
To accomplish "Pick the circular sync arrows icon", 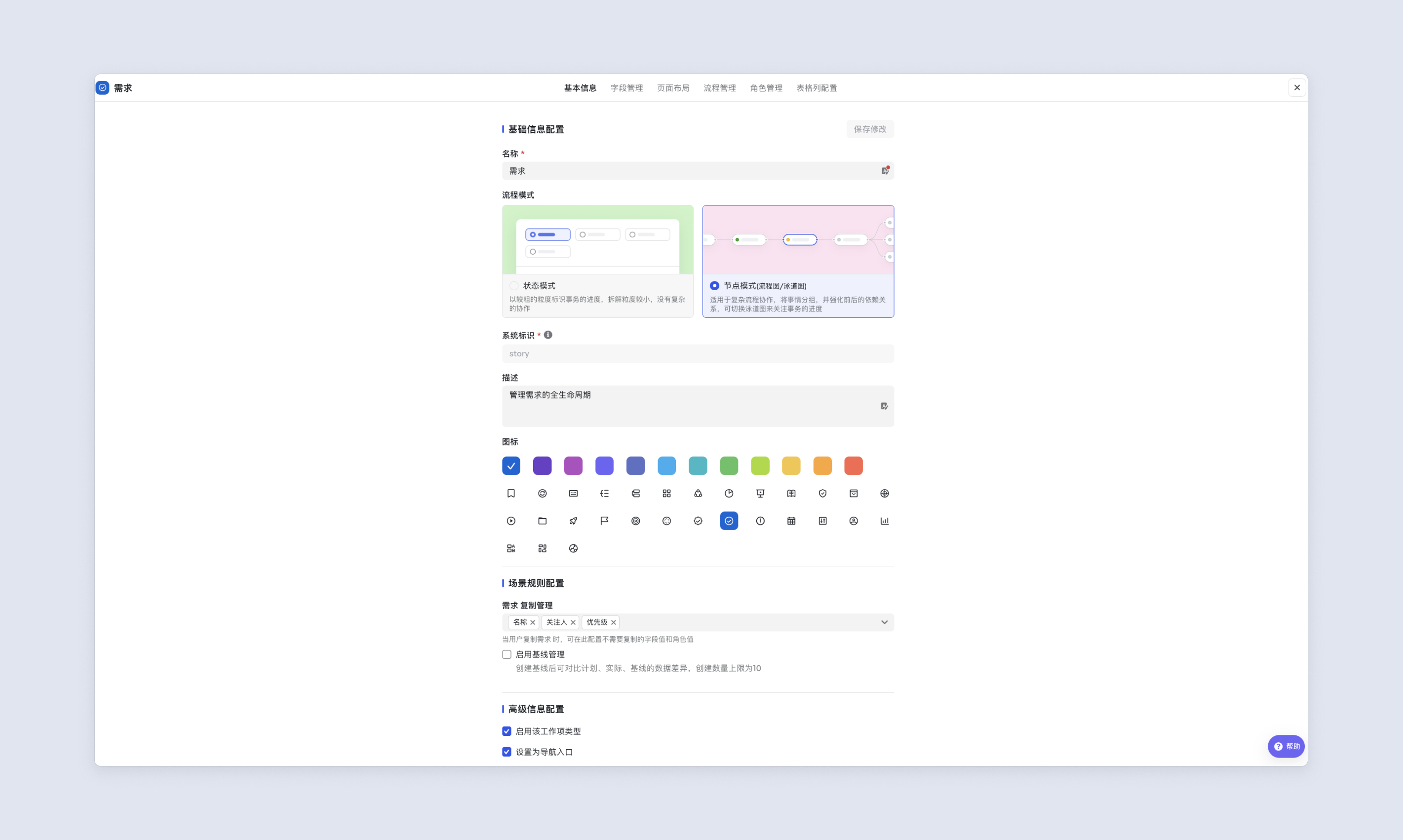I will tap(542, 494).
